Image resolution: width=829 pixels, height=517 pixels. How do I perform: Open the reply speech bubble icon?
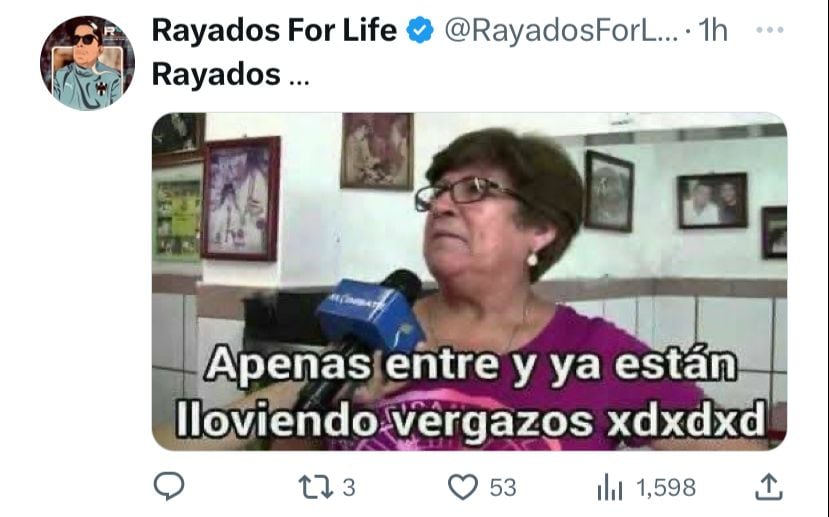coord(169,486)
